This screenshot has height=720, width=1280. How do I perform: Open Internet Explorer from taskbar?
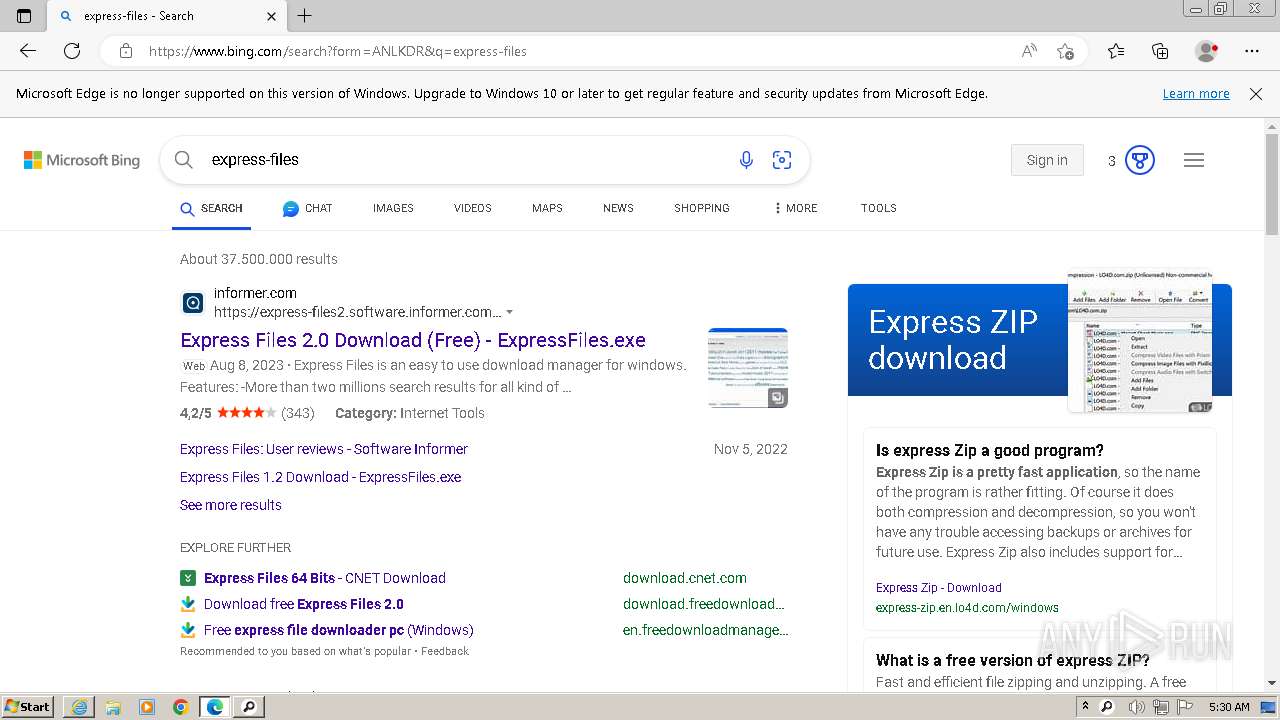point(79,707)
